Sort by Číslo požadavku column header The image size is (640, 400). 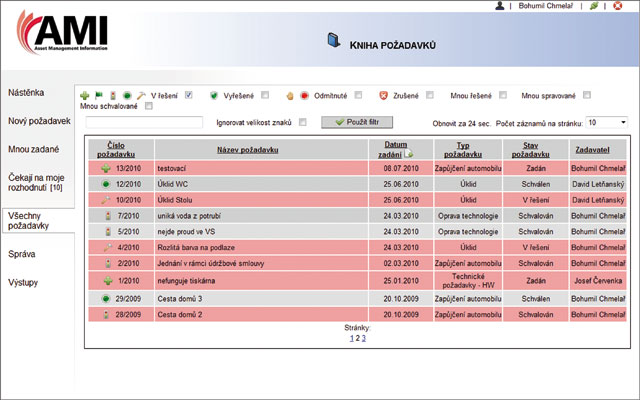(116, 150)
